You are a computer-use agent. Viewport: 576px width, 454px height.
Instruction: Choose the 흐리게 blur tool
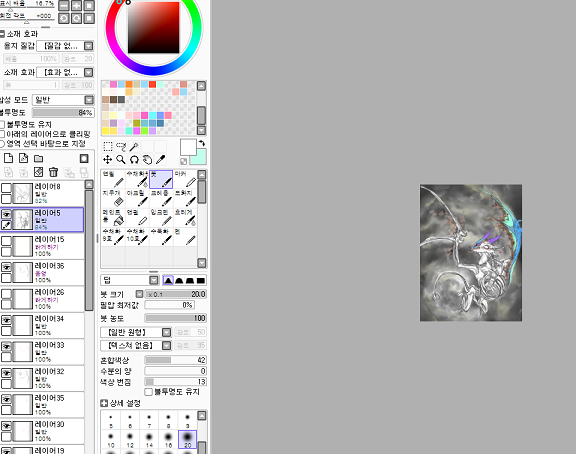186,217
